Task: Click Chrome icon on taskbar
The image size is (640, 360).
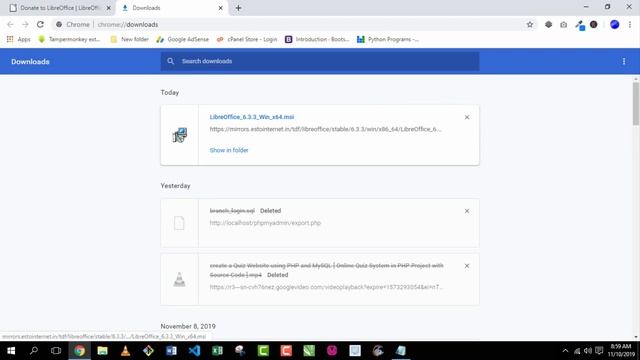Action: 79,351
